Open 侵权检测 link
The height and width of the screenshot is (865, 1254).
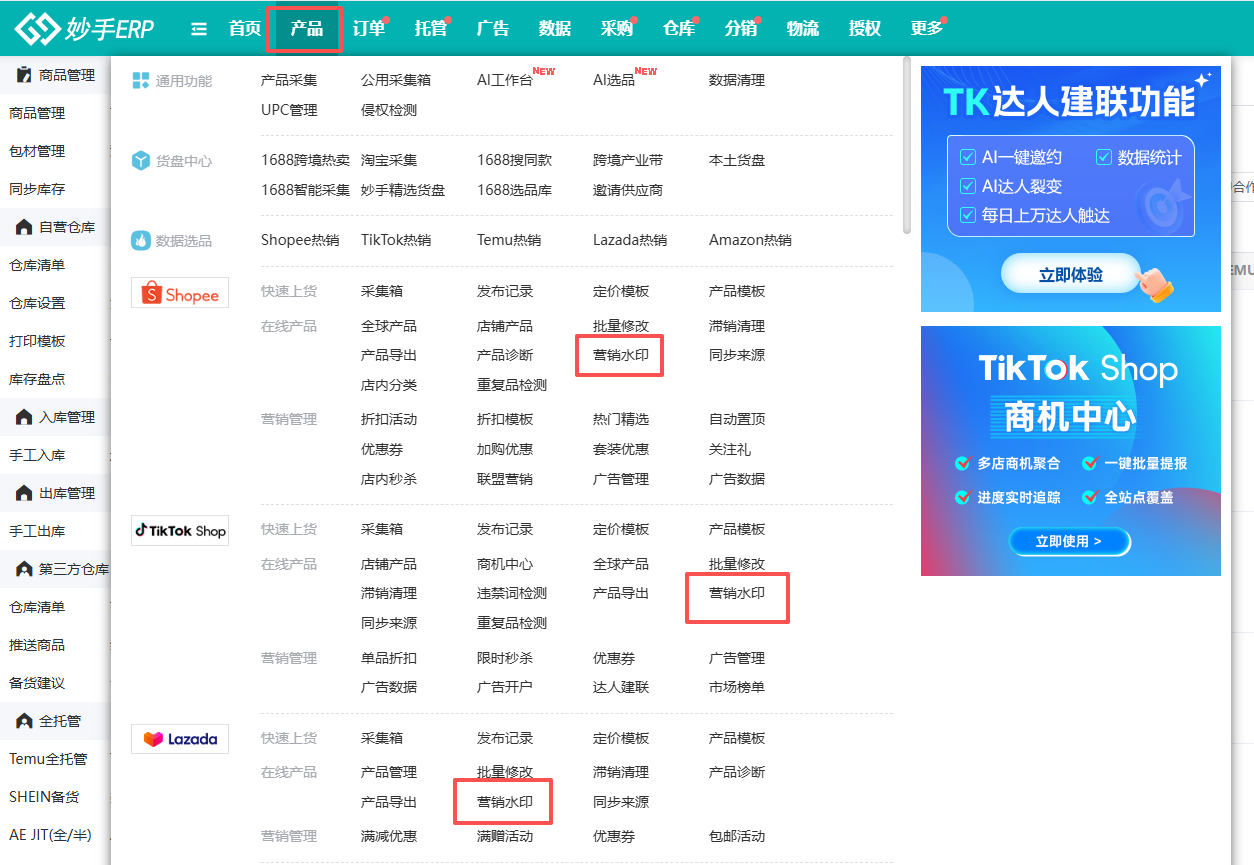[x=389, y=110]
